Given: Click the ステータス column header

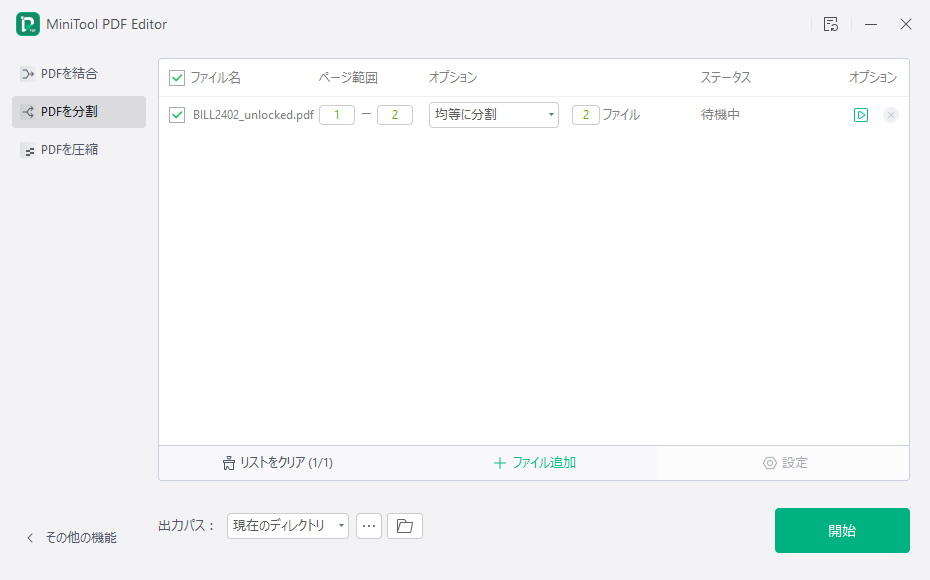Looking at the screenshot, I should [x=725, y=78].
